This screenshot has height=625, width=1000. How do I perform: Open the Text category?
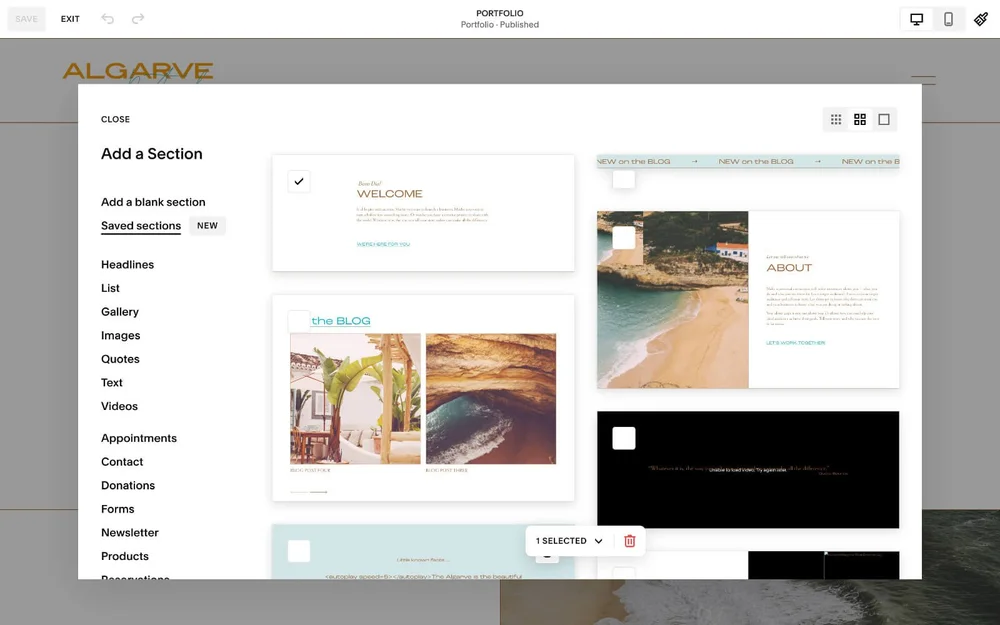pos(112,383)
